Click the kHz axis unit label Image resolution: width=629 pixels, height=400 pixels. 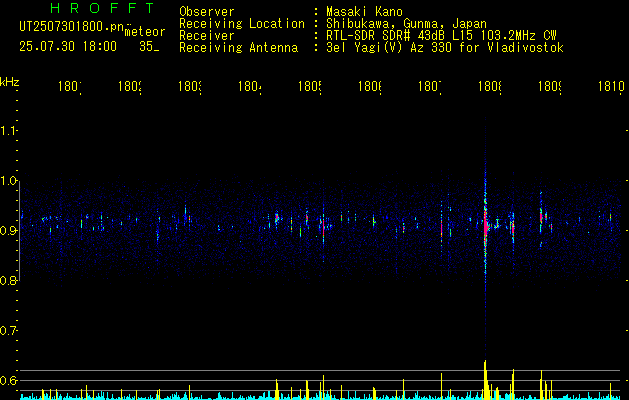click(x=9, y=82)
